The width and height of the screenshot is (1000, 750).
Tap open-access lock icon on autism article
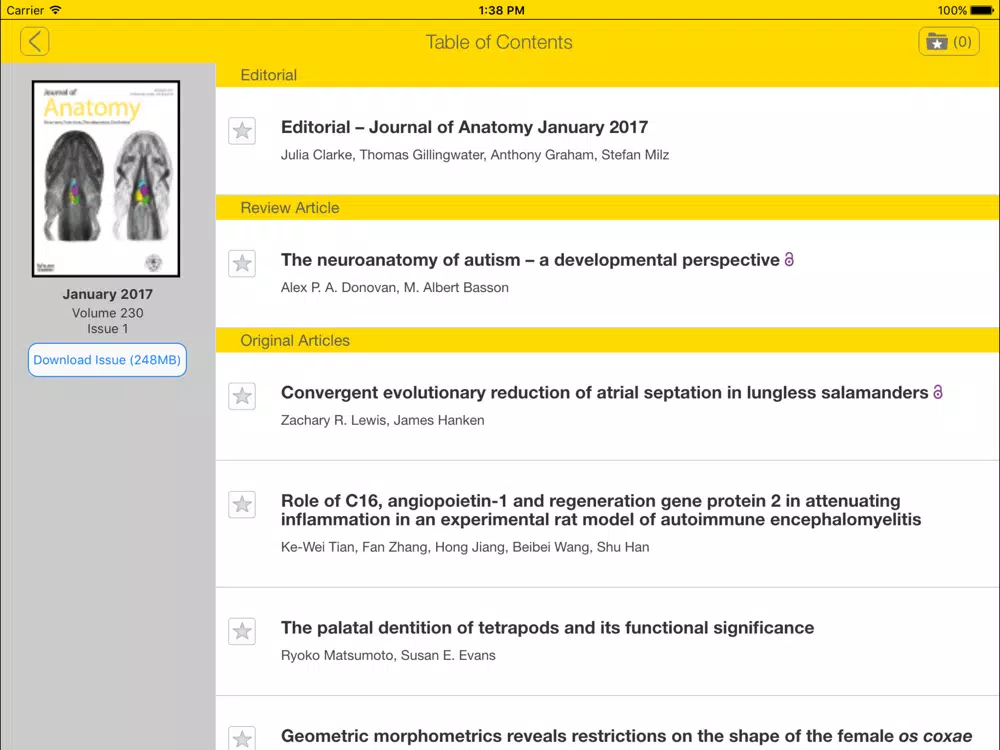[789, 260]
